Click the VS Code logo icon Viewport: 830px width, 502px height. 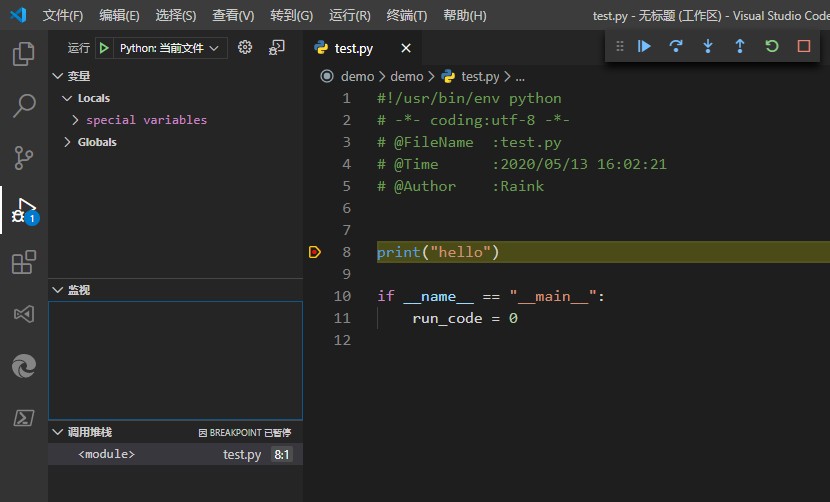pyautogui.click(x=19, y=15)
